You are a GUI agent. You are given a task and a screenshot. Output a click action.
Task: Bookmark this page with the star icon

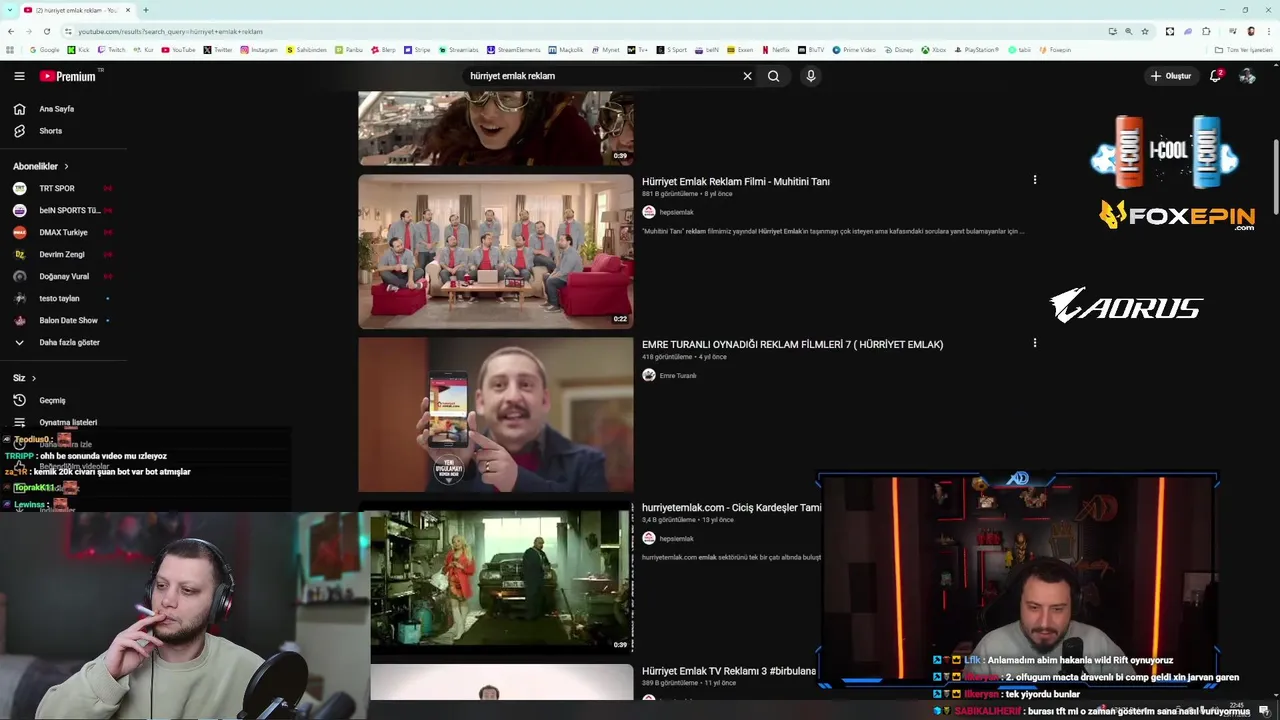[1145, 31]
